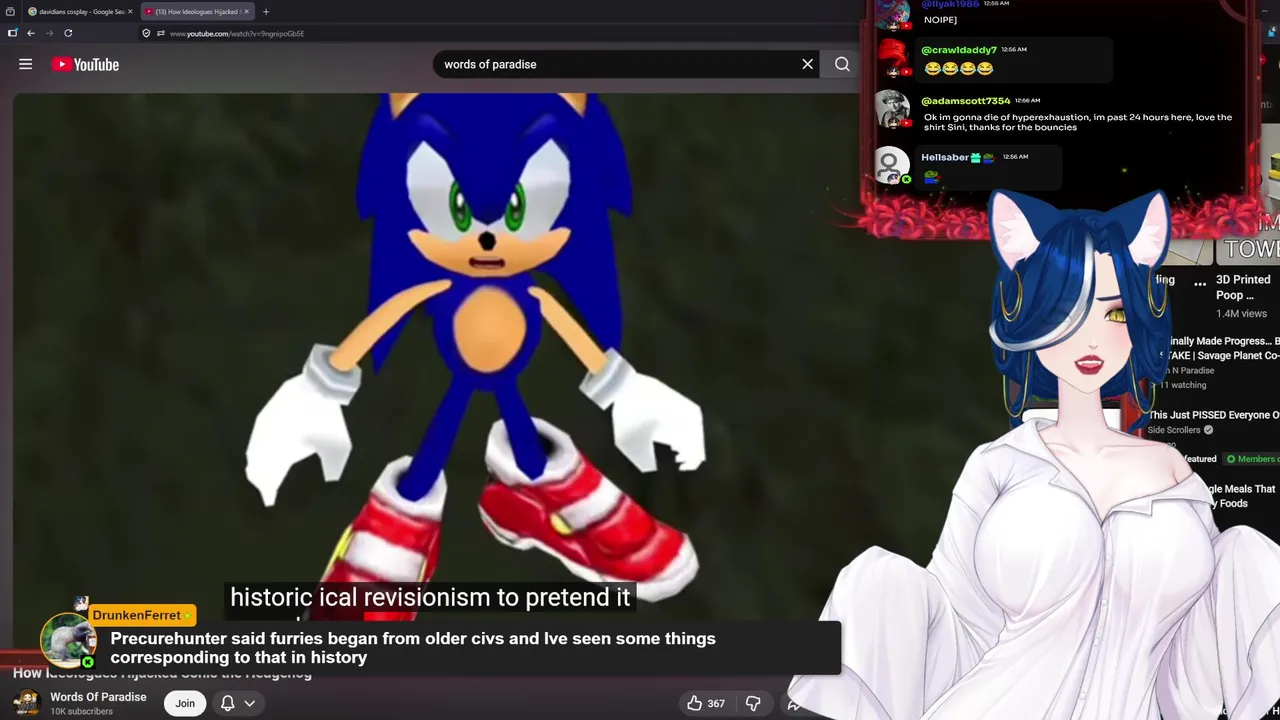Click Hellsaber's chat avatar

893,165
